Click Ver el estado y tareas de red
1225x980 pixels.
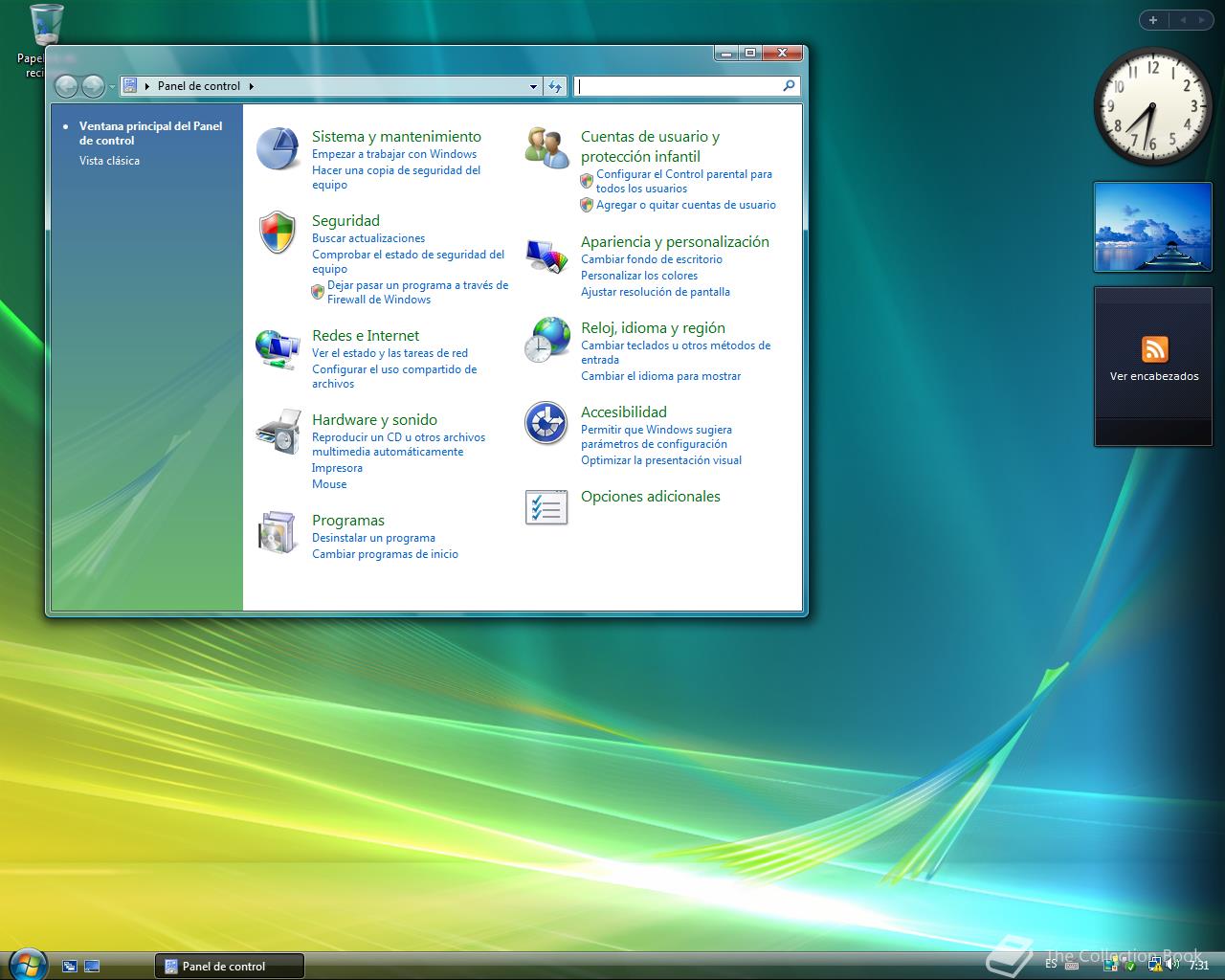coord(390,353)
